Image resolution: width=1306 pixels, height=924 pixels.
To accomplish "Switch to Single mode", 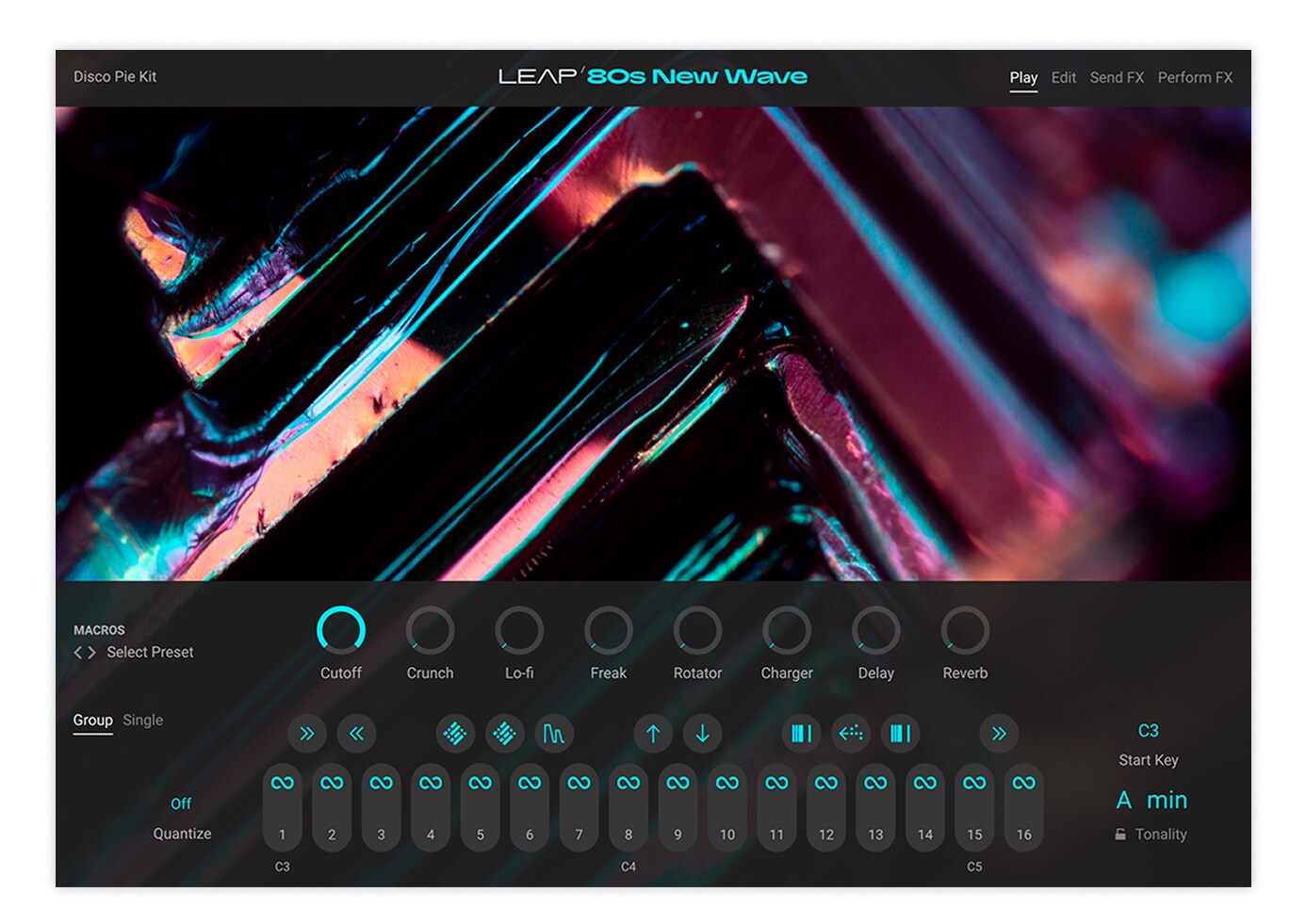I will click(x=143, y=721).
